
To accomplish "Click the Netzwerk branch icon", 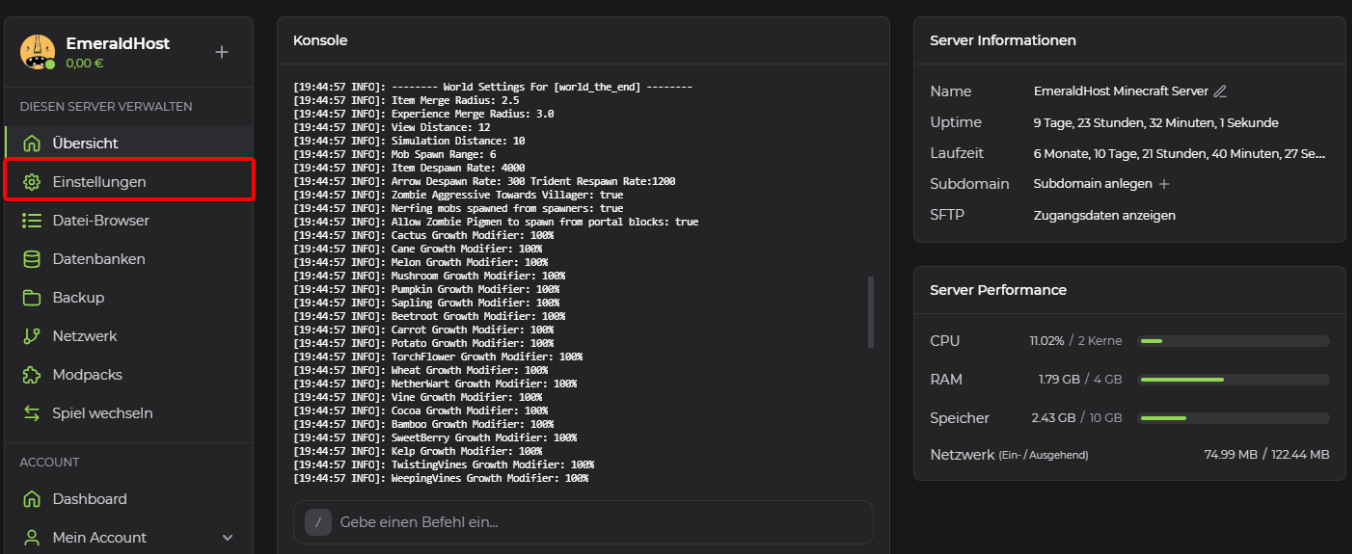I will (32, 336).
